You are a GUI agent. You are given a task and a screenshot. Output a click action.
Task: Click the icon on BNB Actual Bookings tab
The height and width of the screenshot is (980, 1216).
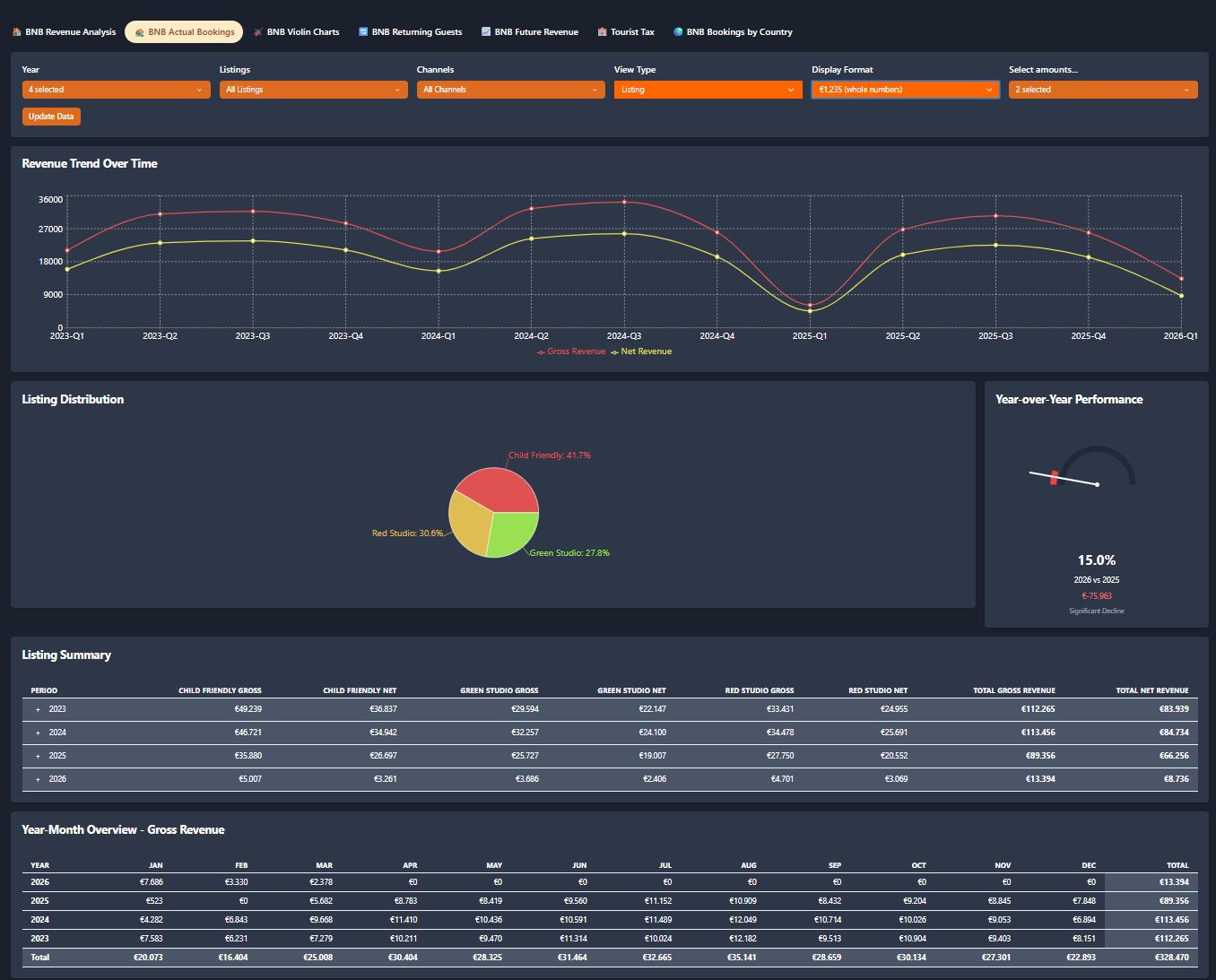click(140, 32)
